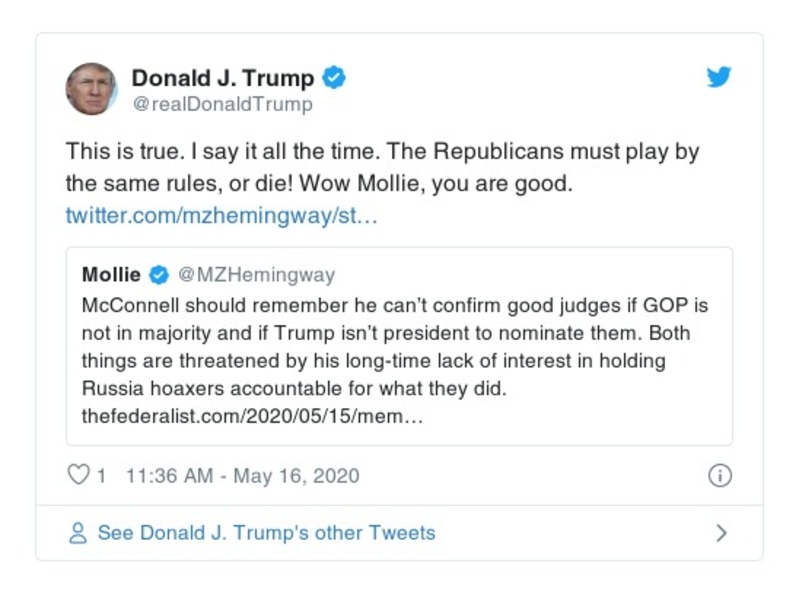Image resolution: width=799 pixels, height=595 pixels.
Task: Follow the twitter.com/mzhemingway link
Action: coord(221,215)
